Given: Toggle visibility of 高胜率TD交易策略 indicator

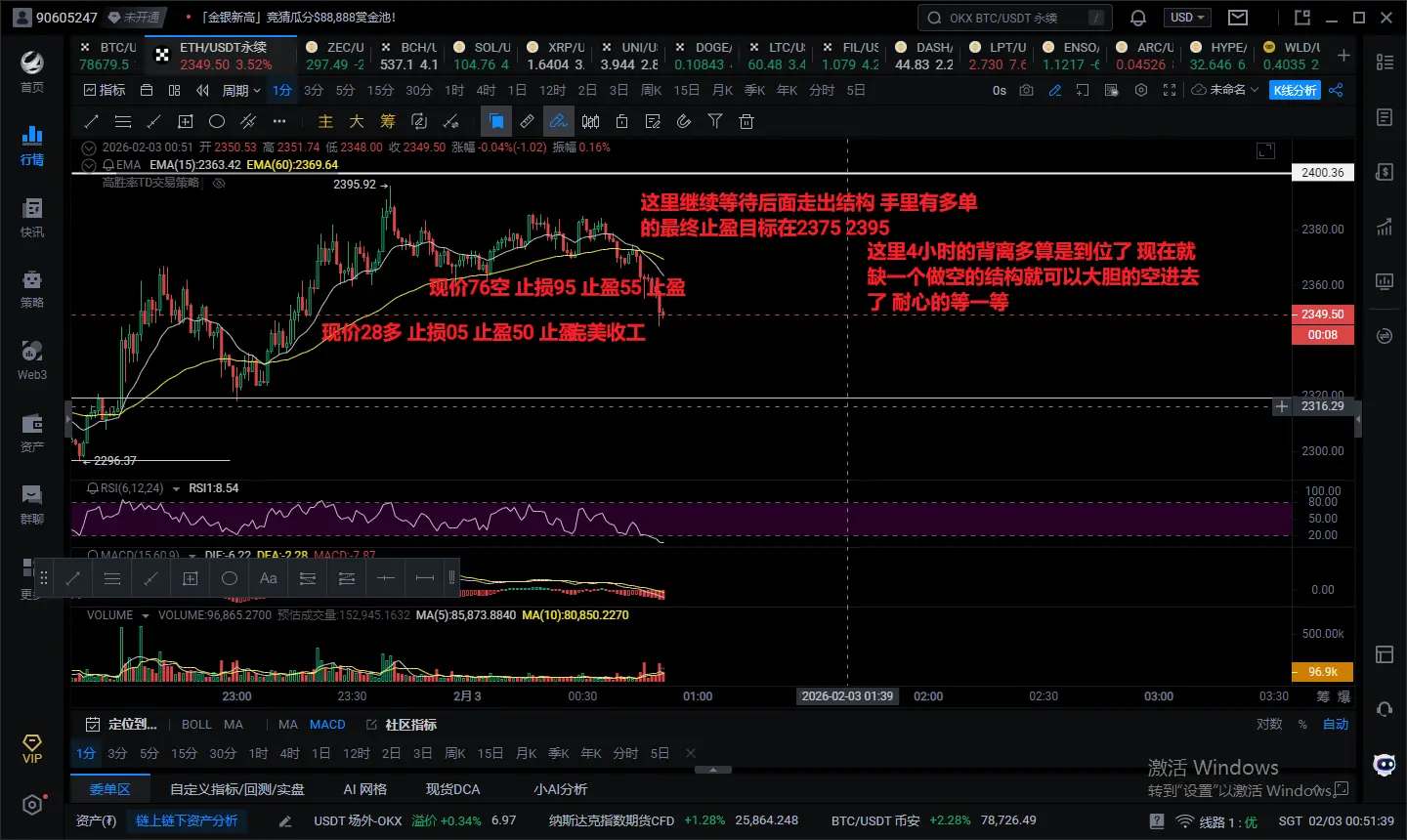Looking at the screenshot, I should [219, 183].
